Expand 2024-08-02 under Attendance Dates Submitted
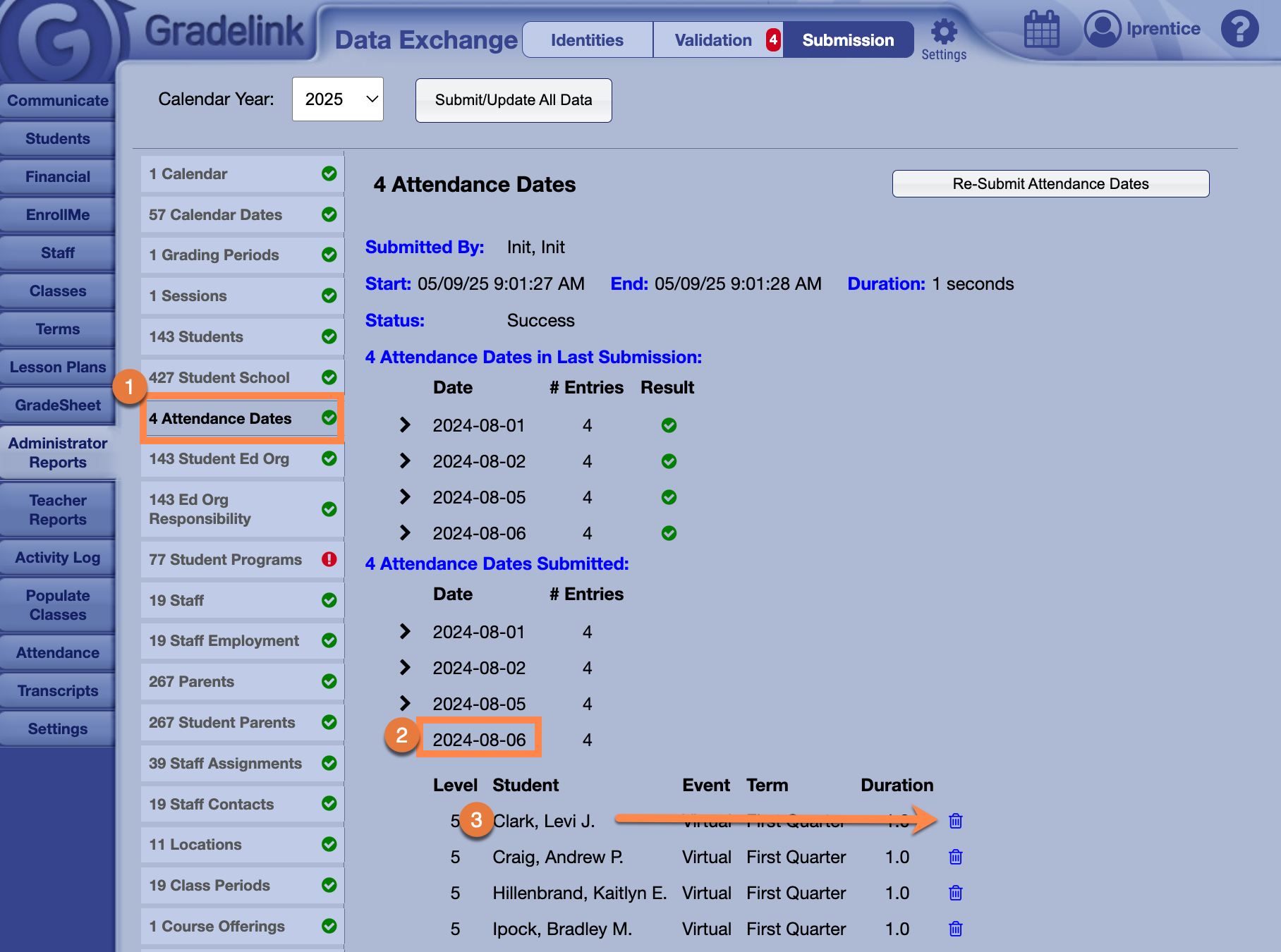Viewport: 1281px width, 952px height. [x=405, y=667]
